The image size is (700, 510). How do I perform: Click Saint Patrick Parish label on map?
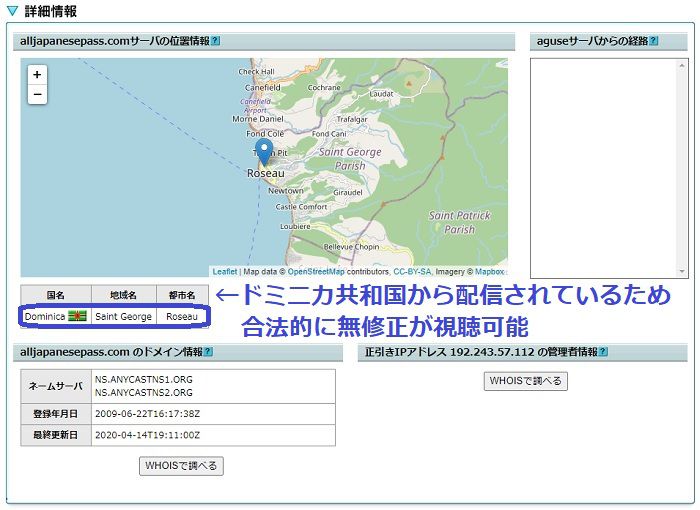(459, 222)
